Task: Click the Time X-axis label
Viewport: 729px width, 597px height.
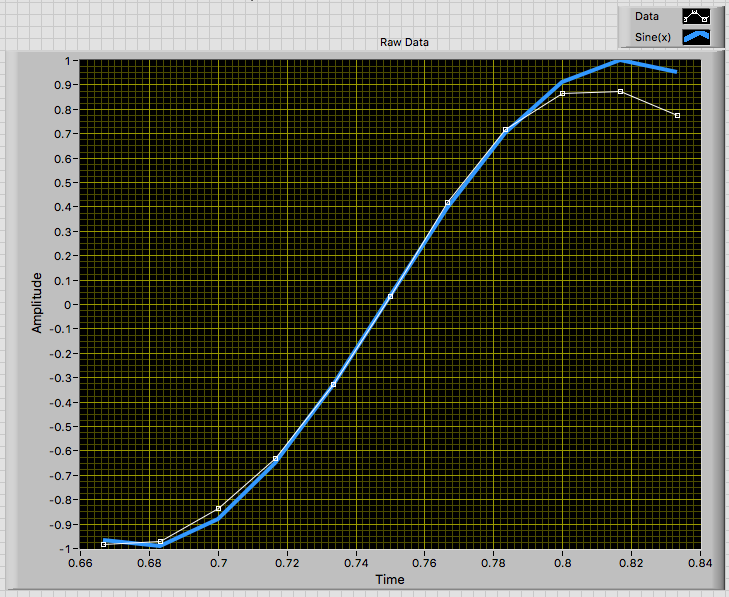Action: [390, 580]
